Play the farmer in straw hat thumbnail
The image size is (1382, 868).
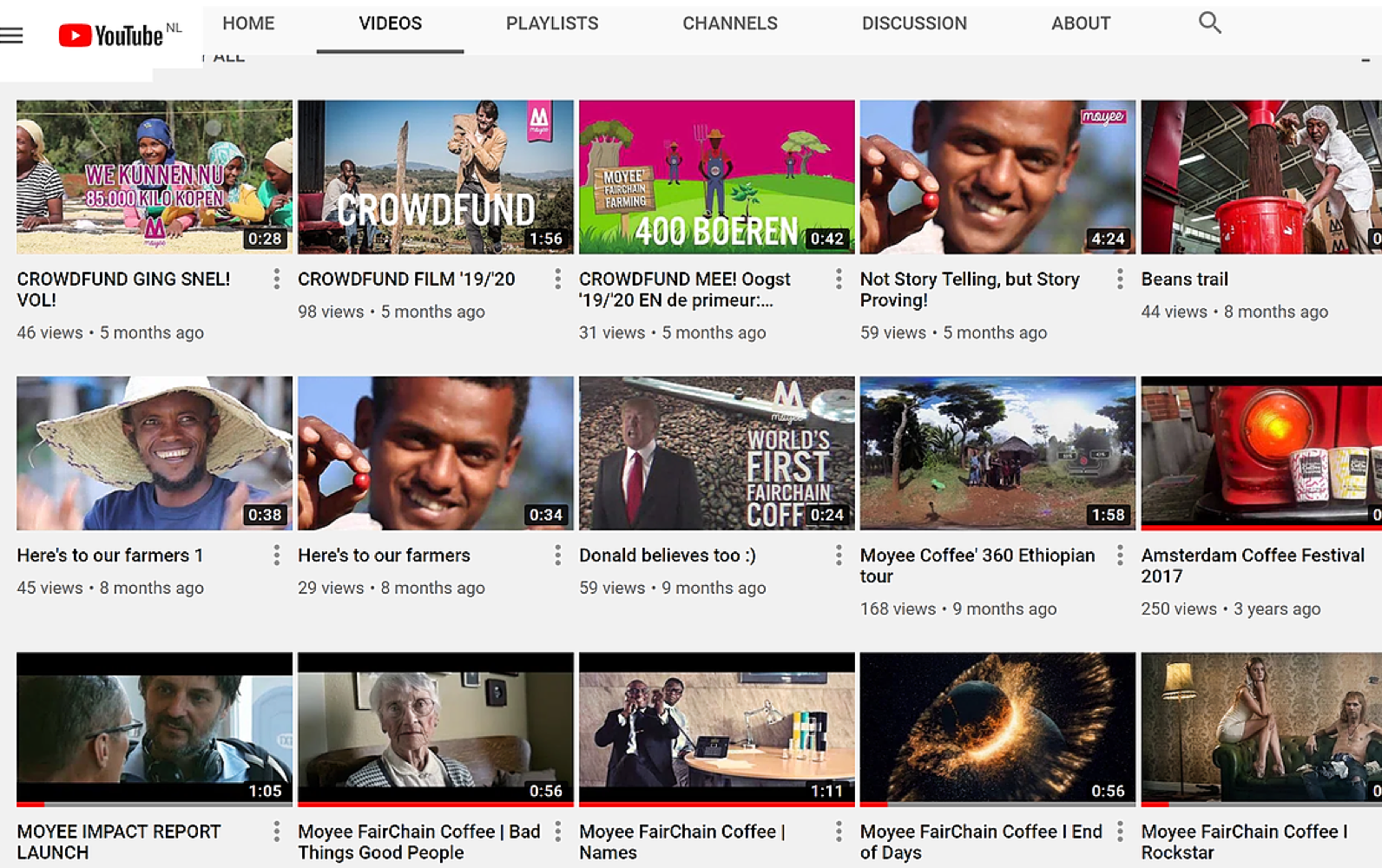[x=155, y=453]
